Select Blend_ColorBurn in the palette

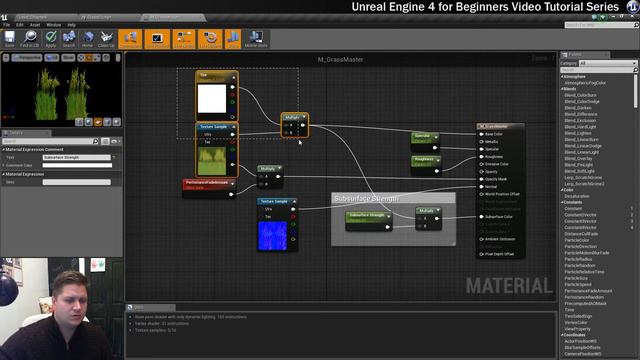point(581,95)
